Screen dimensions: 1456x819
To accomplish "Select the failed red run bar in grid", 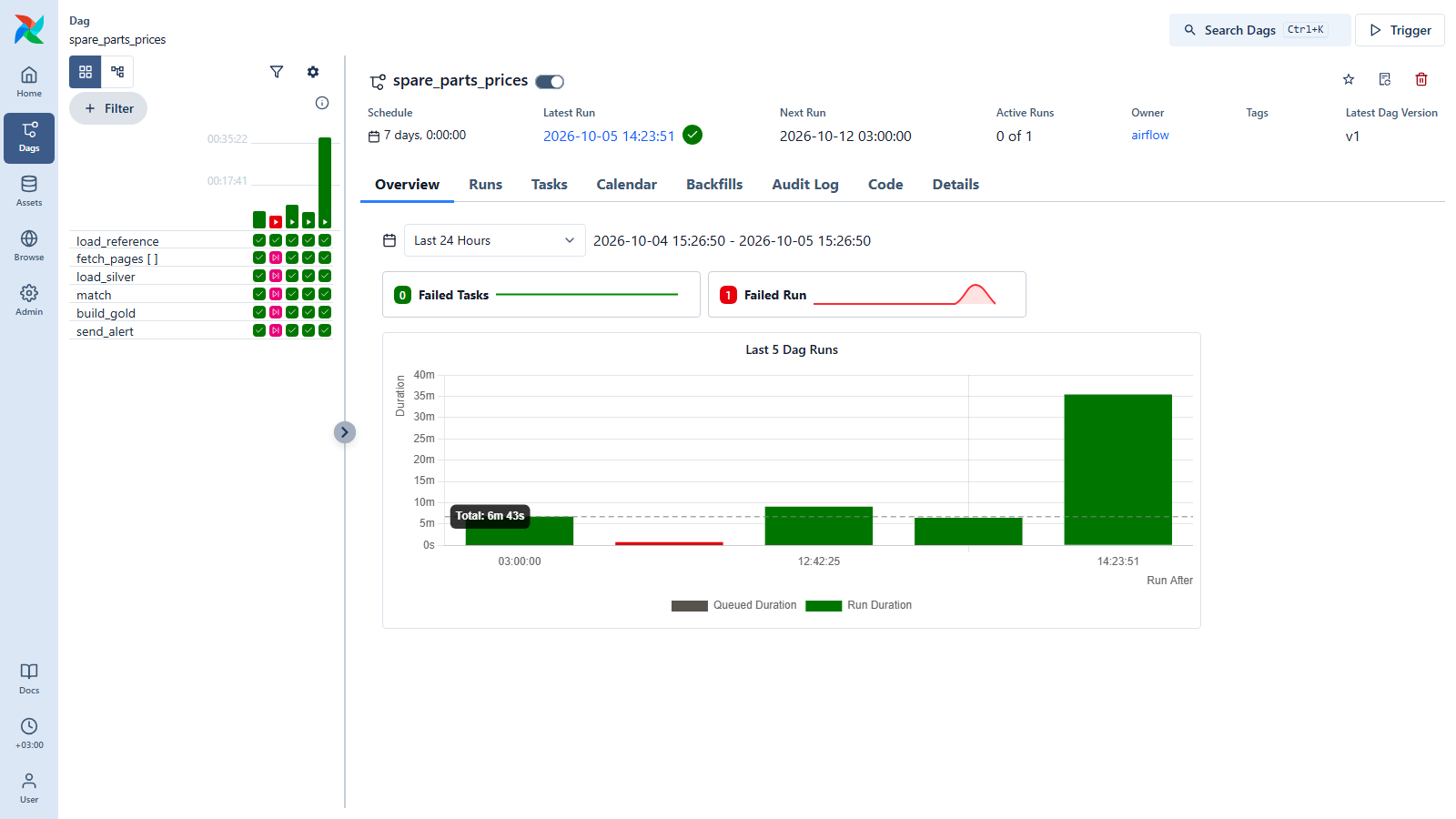I will click(276, 222).
